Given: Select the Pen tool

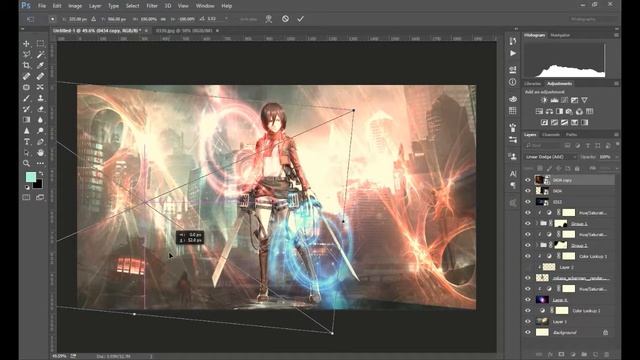Looking at the screenshot, I should [x=40, y=142].
